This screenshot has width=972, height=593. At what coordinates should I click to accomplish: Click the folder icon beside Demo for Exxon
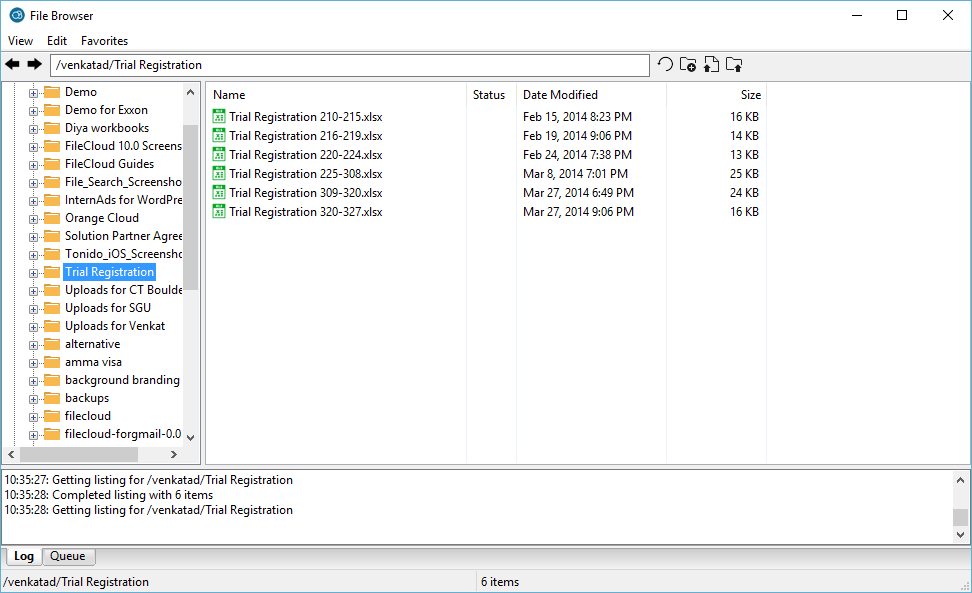[x=53, y=110]
